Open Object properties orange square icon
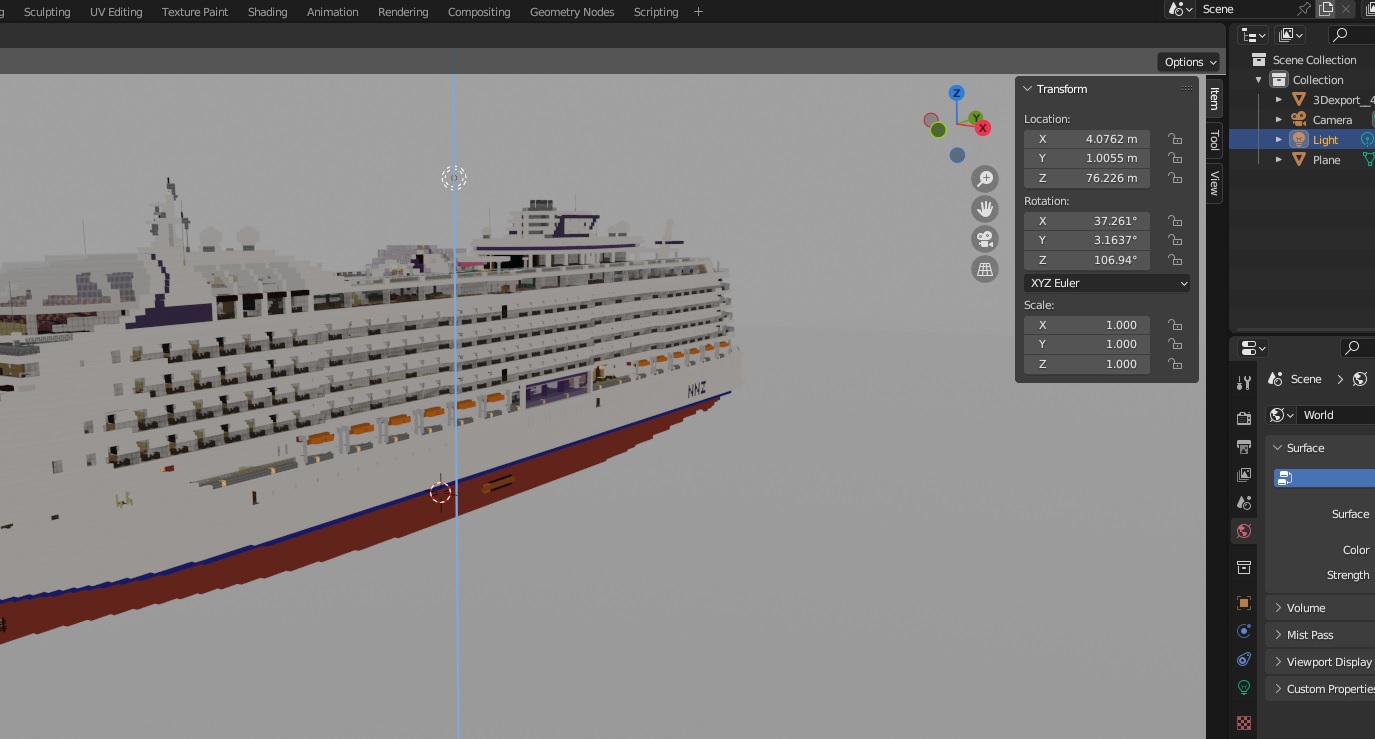The width and height of the screenshot is (1375, 739). pyautogui.click(x=1244, y=603)
